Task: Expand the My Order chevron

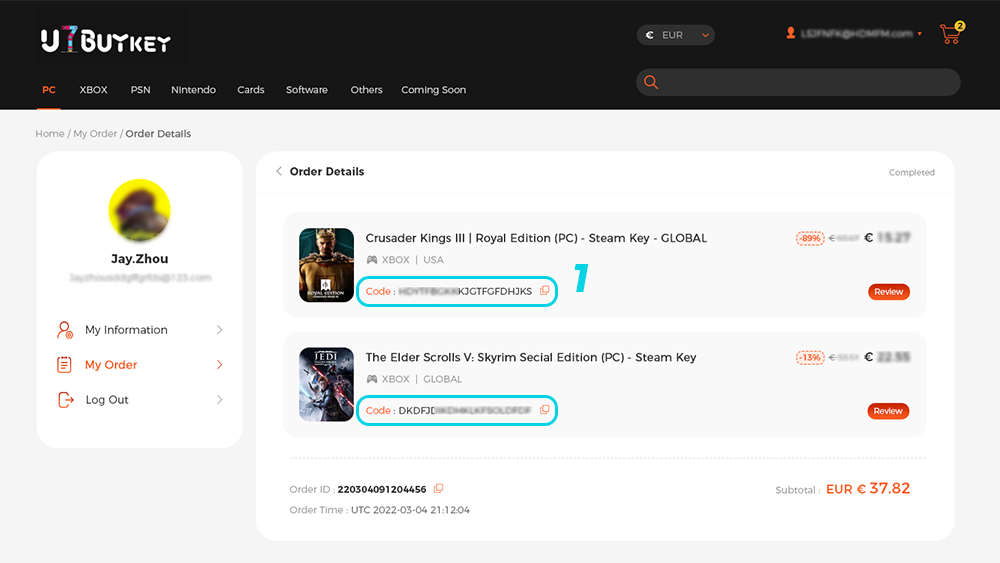Action: [219, 365]
